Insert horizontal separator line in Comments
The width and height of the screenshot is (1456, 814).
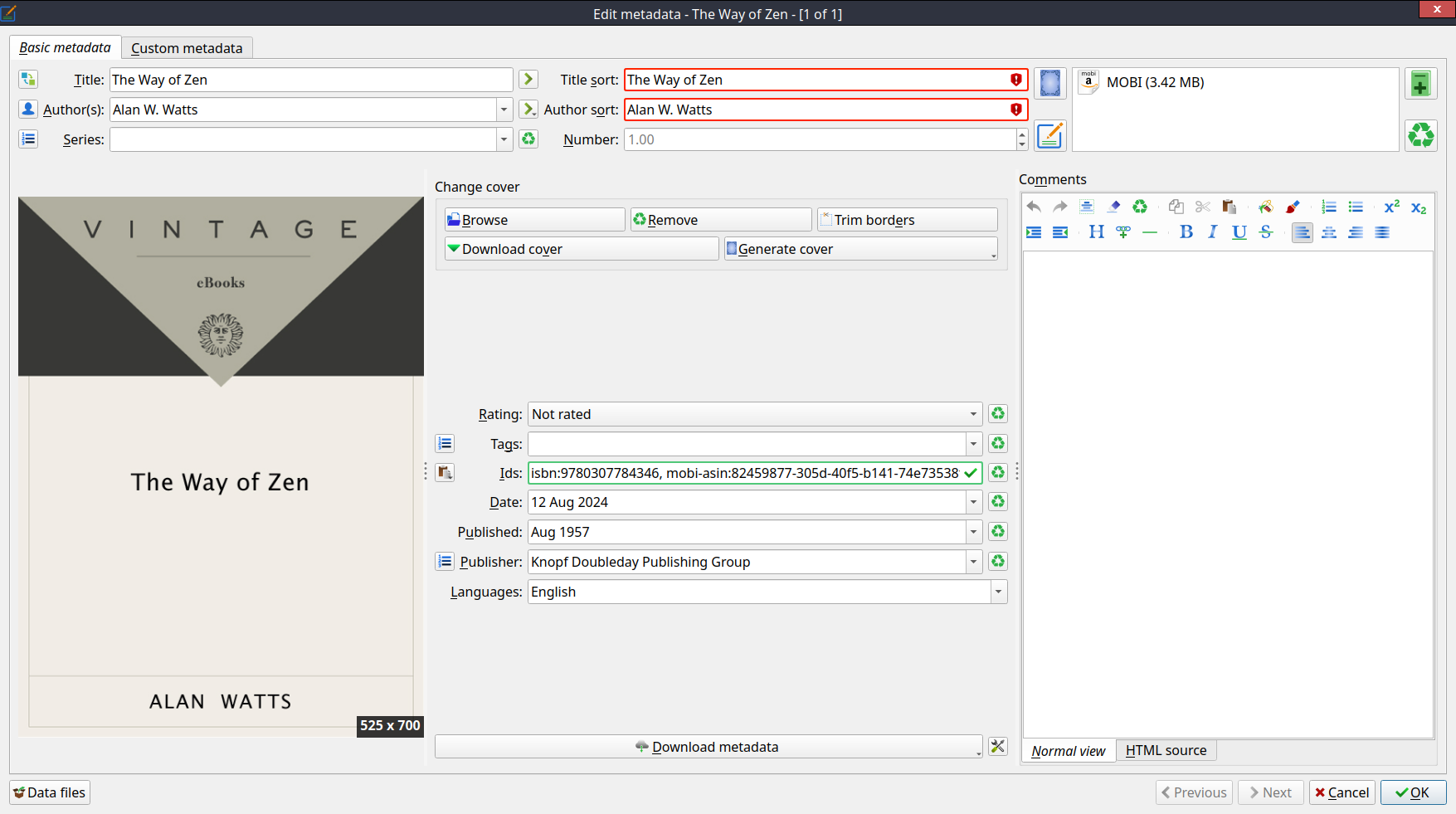[x=1150, y=232]
